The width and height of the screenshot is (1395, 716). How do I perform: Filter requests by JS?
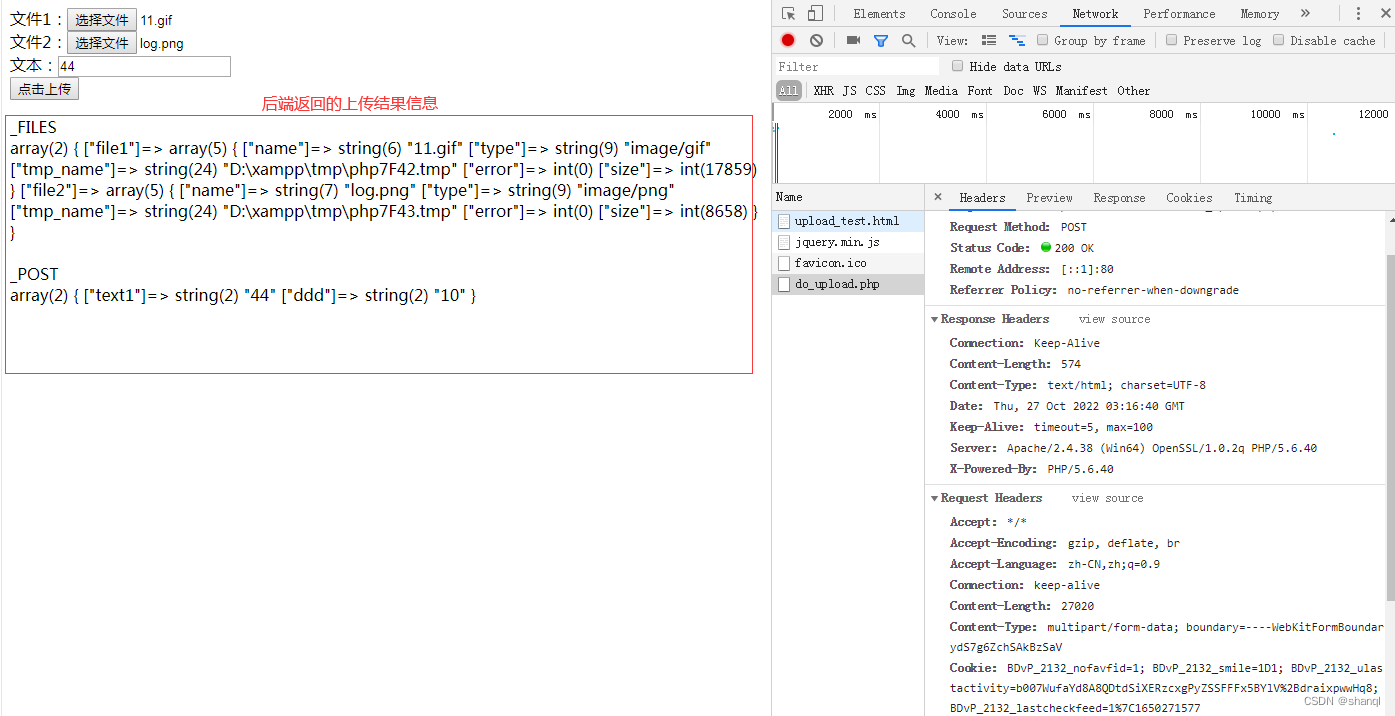click(849, 91)
